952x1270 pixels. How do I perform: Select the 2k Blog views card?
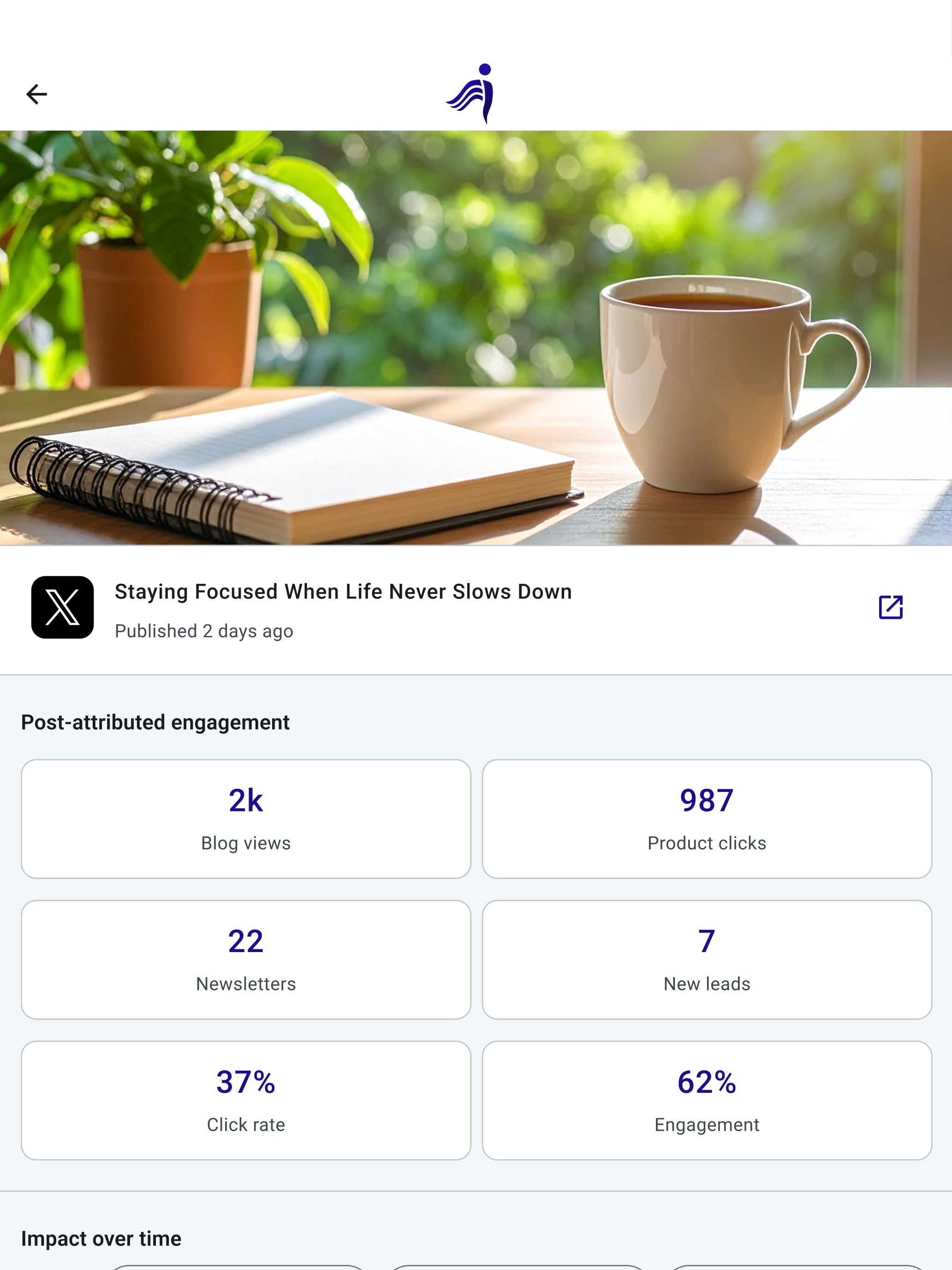(x=246, y=819)
